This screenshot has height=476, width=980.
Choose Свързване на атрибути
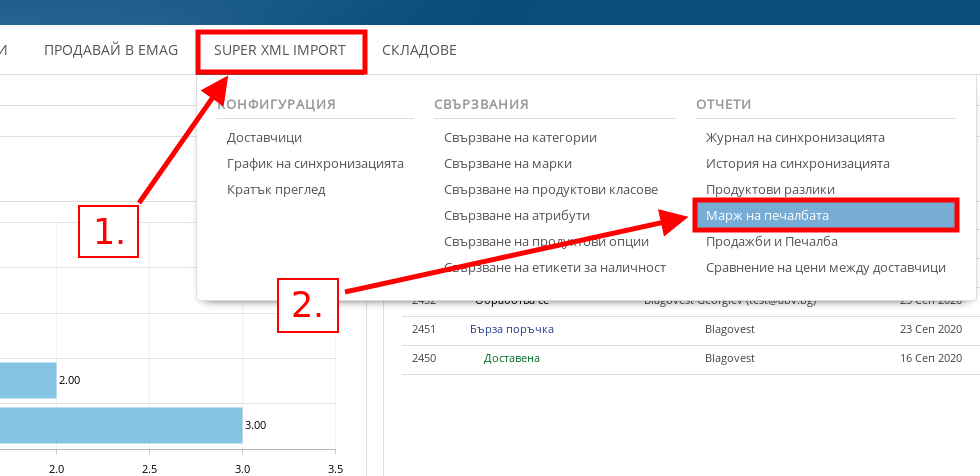pyautogui.click(x=517, y=216)
